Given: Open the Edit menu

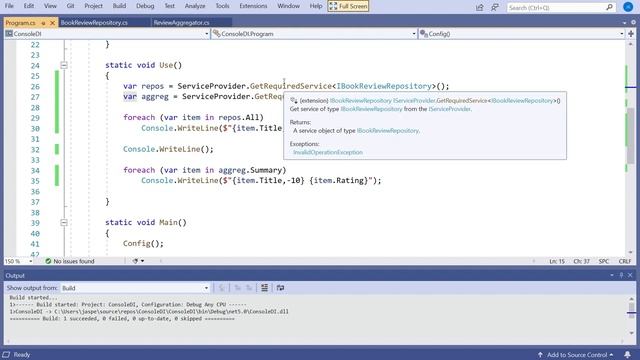Looking at the screenshot, I should [29, 6].
